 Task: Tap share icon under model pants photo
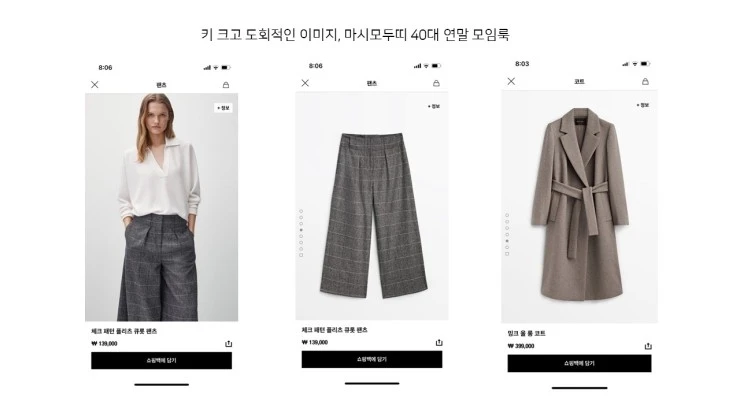click(x=228, y=344)
